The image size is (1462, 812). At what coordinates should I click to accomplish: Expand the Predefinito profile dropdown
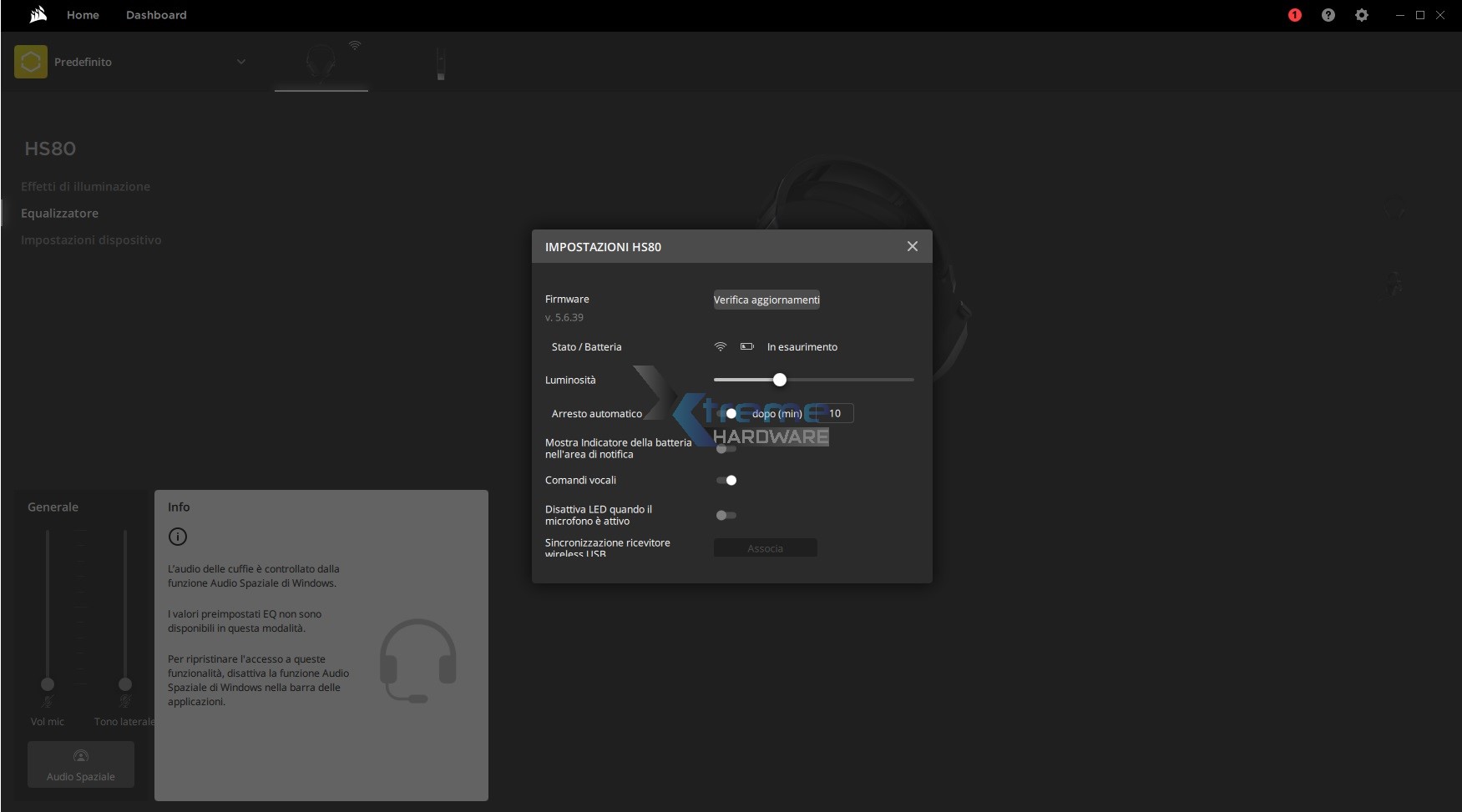tap(240, 62)
